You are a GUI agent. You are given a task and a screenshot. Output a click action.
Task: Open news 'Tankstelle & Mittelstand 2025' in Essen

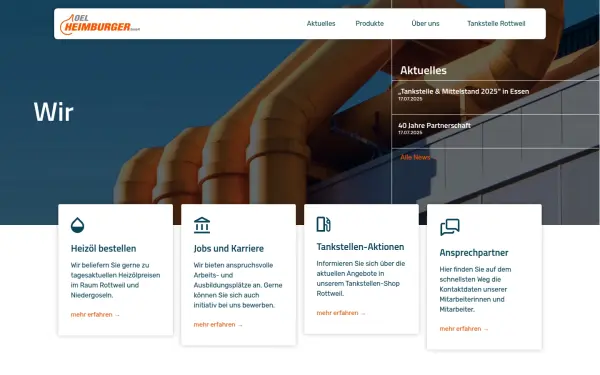(x=463, y=91)
